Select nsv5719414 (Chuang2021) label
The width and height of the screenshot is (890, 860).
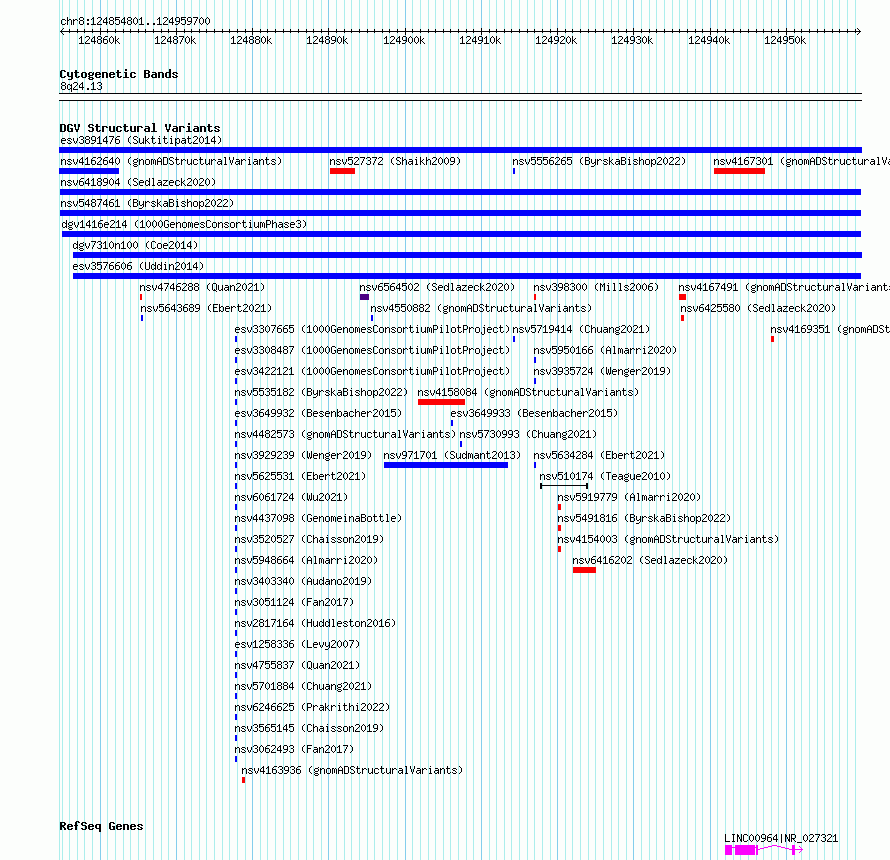pos(581,329)
